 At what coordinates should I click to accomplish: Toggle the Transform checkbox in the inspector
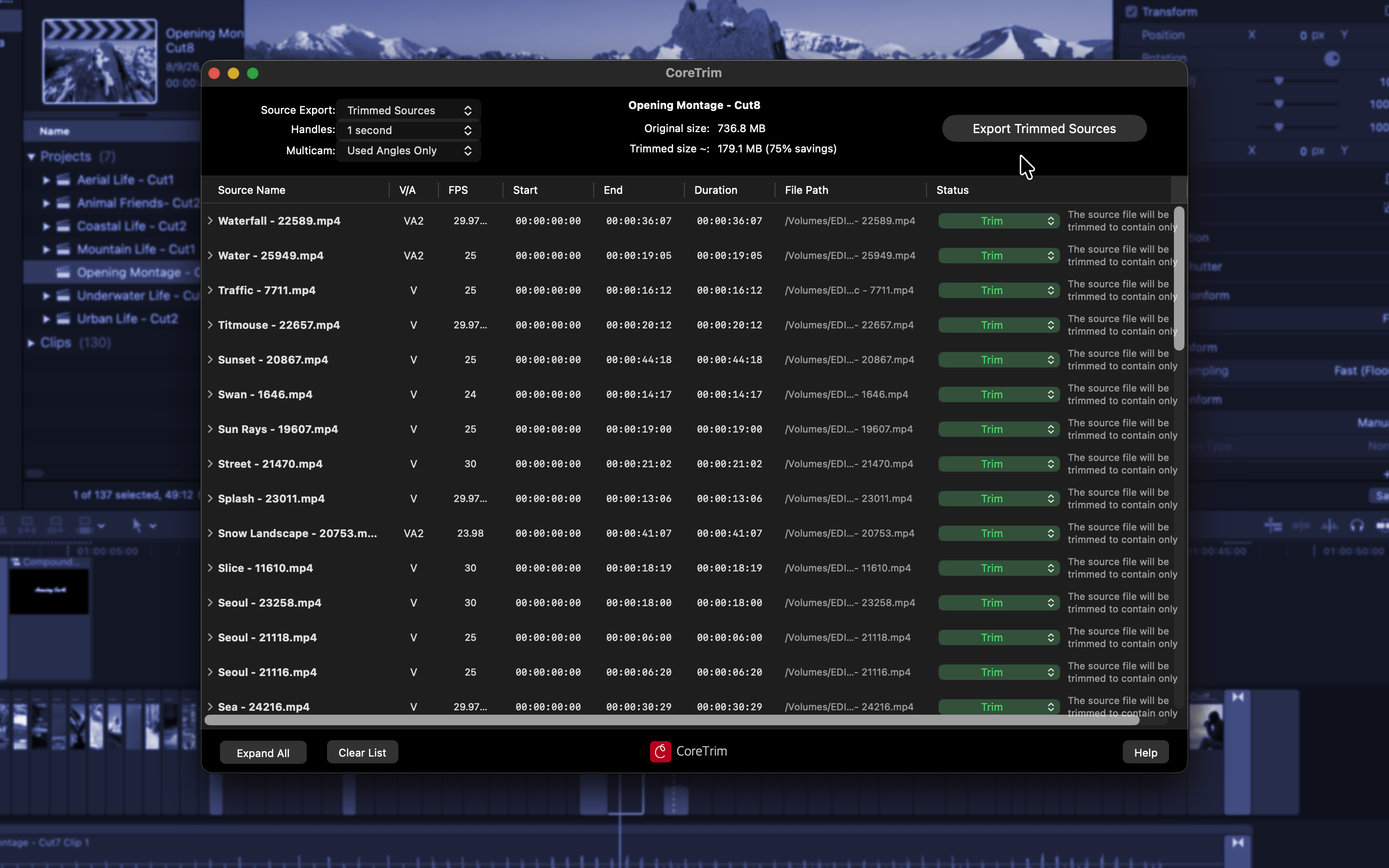coord(1131,12)
